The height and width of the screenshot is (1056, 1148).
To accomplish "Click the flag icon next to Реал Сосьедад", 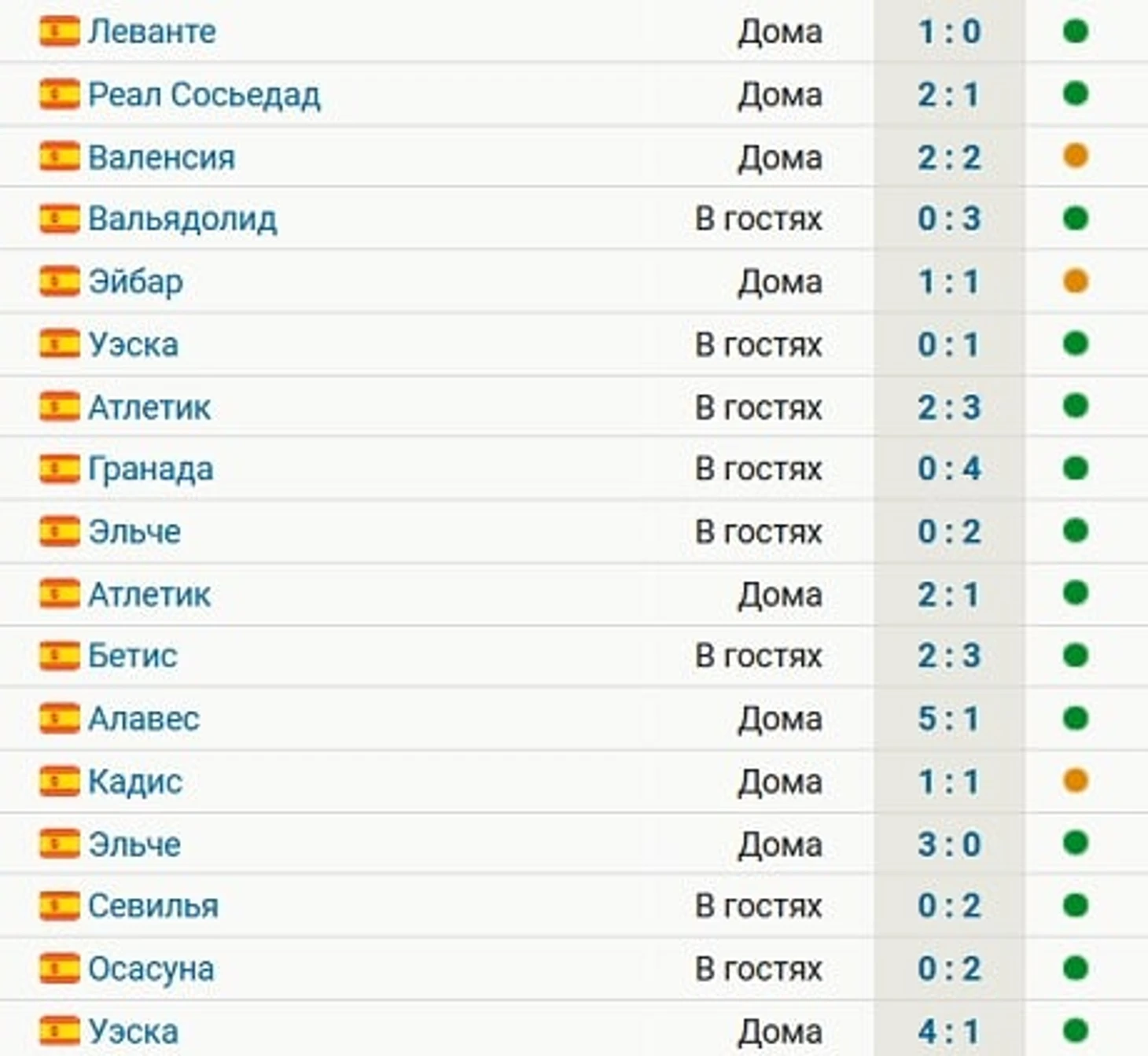I will pos(60,94).
